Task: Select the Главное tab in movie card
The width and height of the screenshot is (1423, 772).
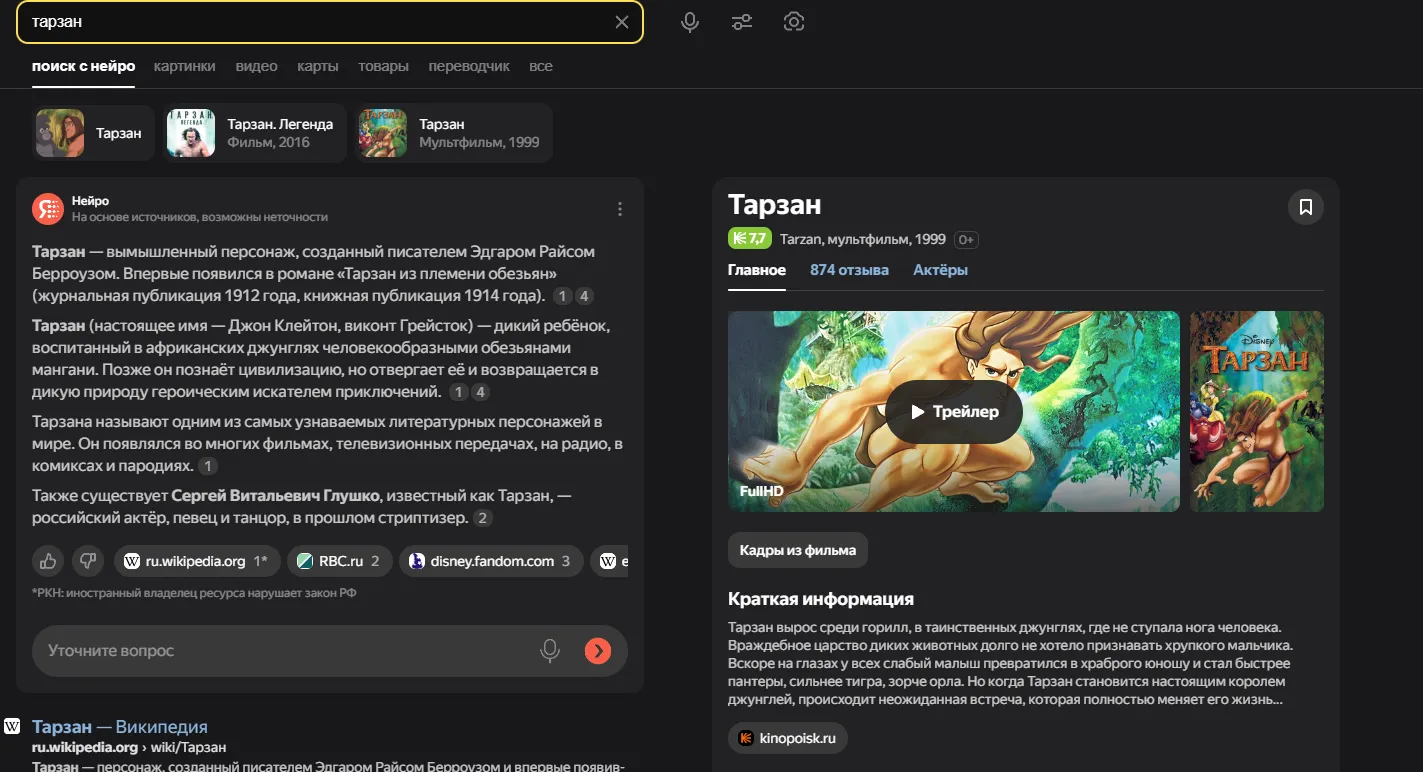Action: pos(757,270)
